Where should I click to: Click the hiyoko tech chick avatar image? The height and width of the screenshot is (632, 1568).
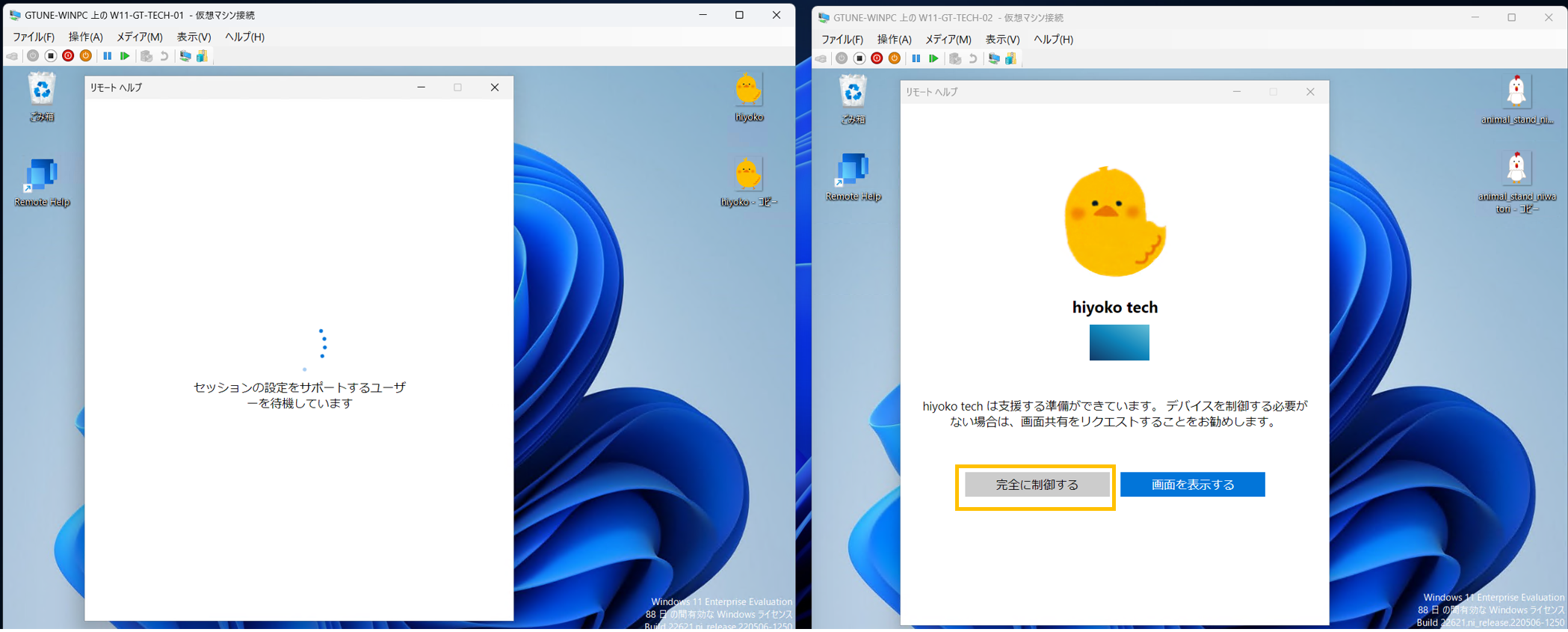(1115, 221)
